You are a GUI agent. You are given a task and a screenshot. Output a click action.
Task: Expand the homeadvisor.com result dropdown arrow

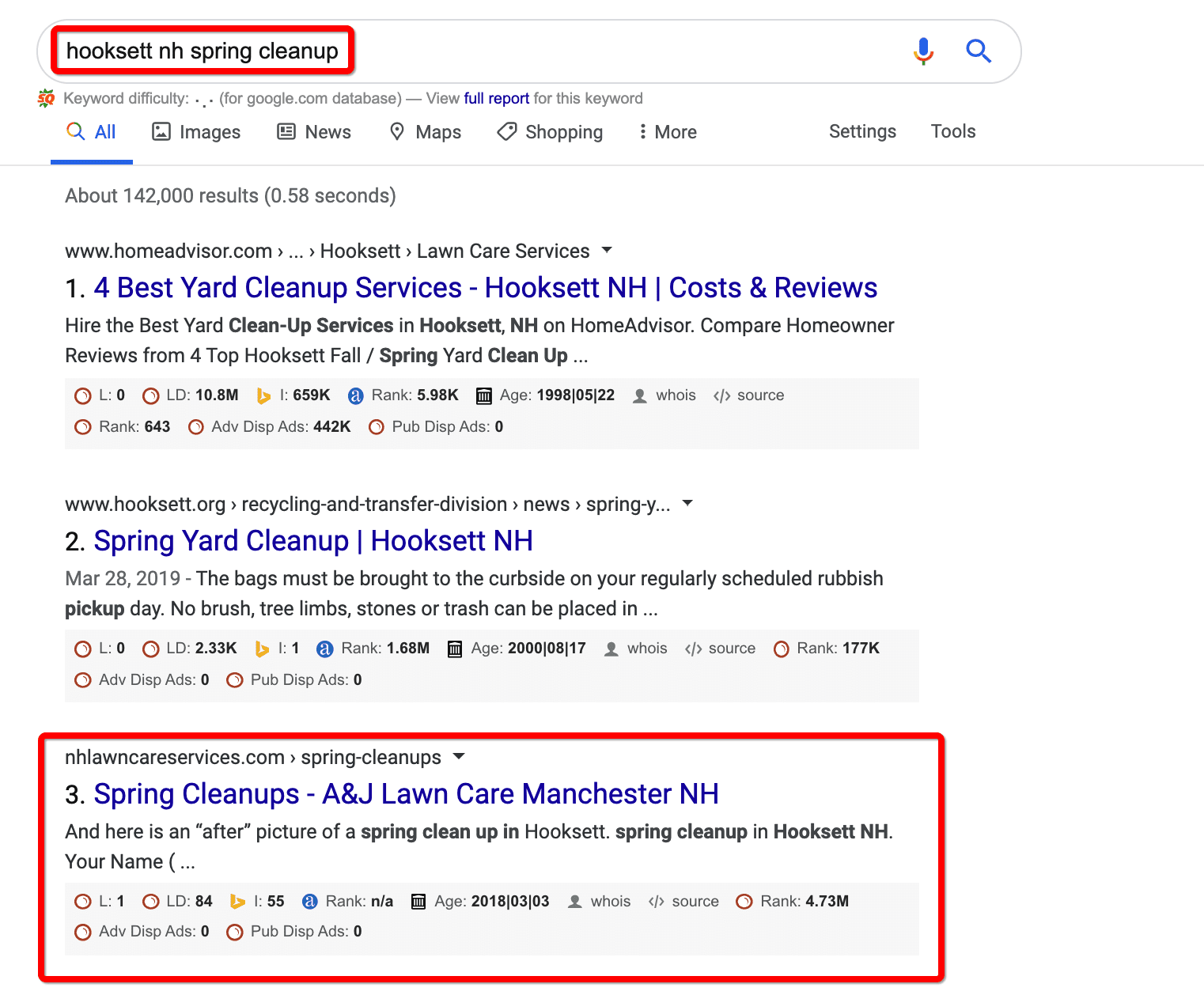point(607,250)
